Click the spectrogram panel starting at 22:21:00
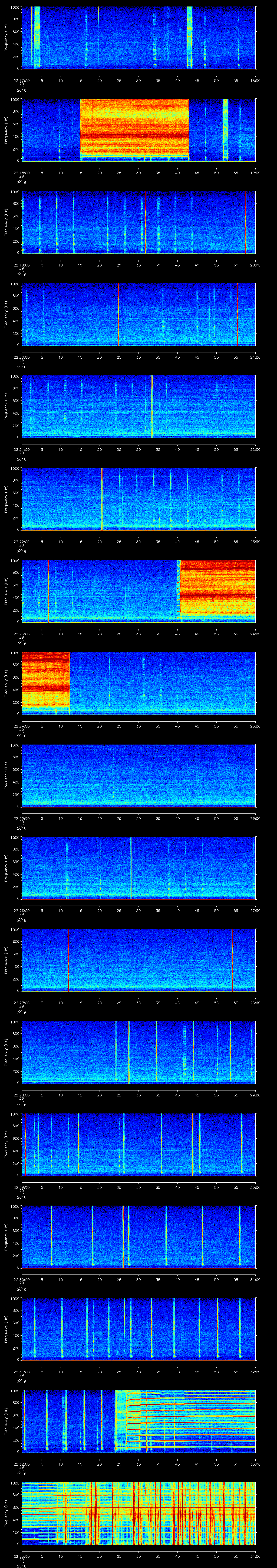 pos(139,407)
